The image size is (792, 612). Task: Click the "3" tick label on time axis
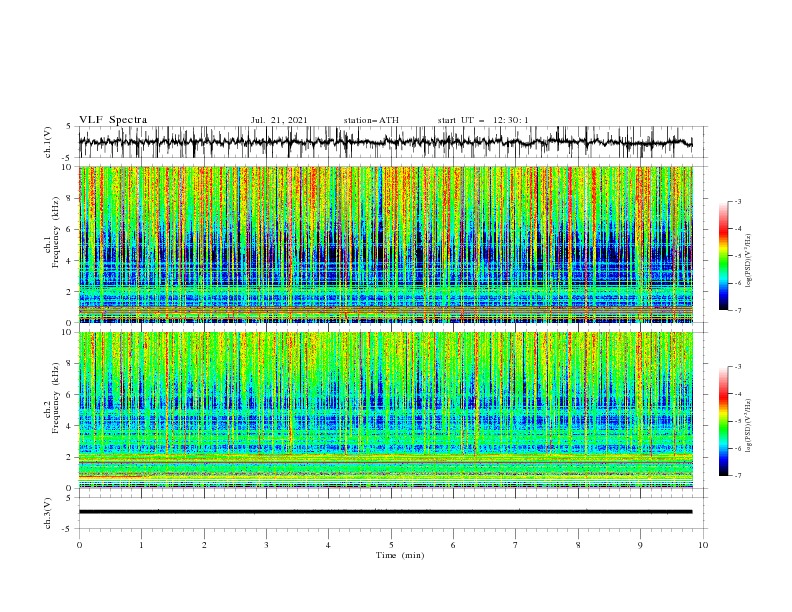coord(266,545)
